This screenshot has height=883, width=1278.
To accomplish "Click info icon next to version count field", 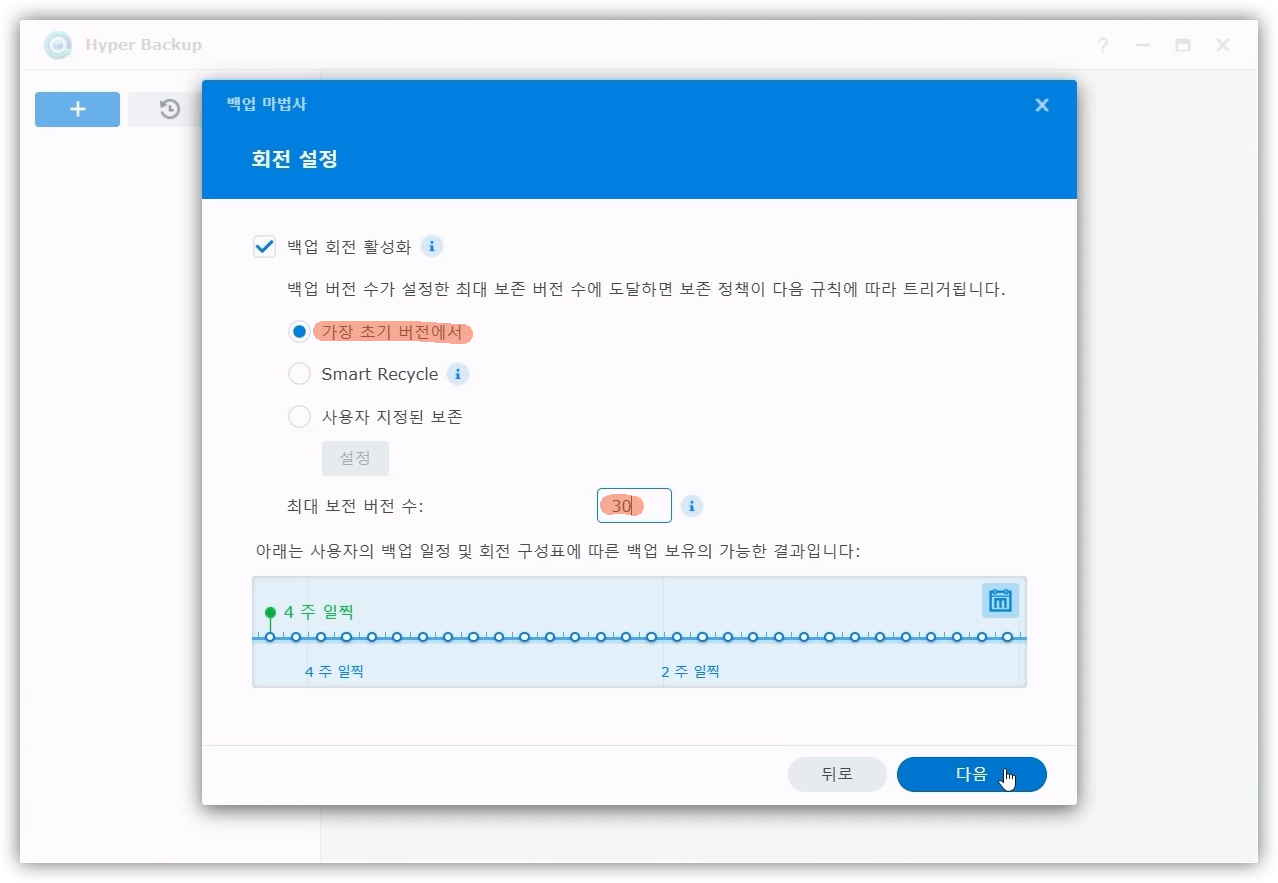I will click(691, 506).
